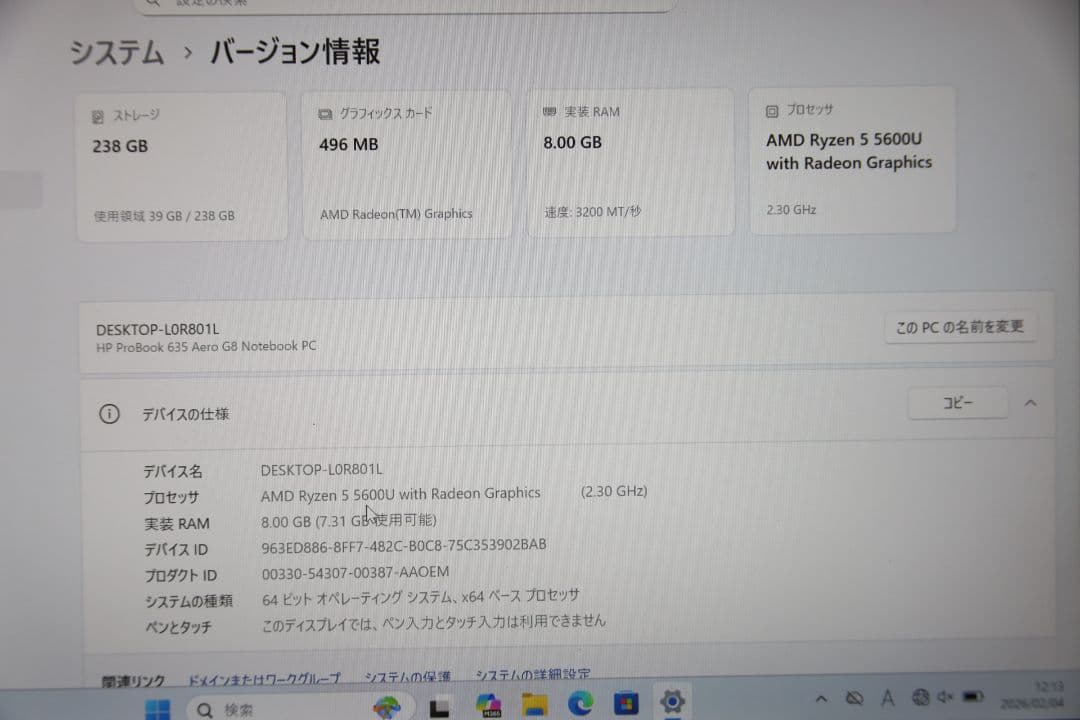Launch Microsoft Edge from the taskbar

coord(580,703)
